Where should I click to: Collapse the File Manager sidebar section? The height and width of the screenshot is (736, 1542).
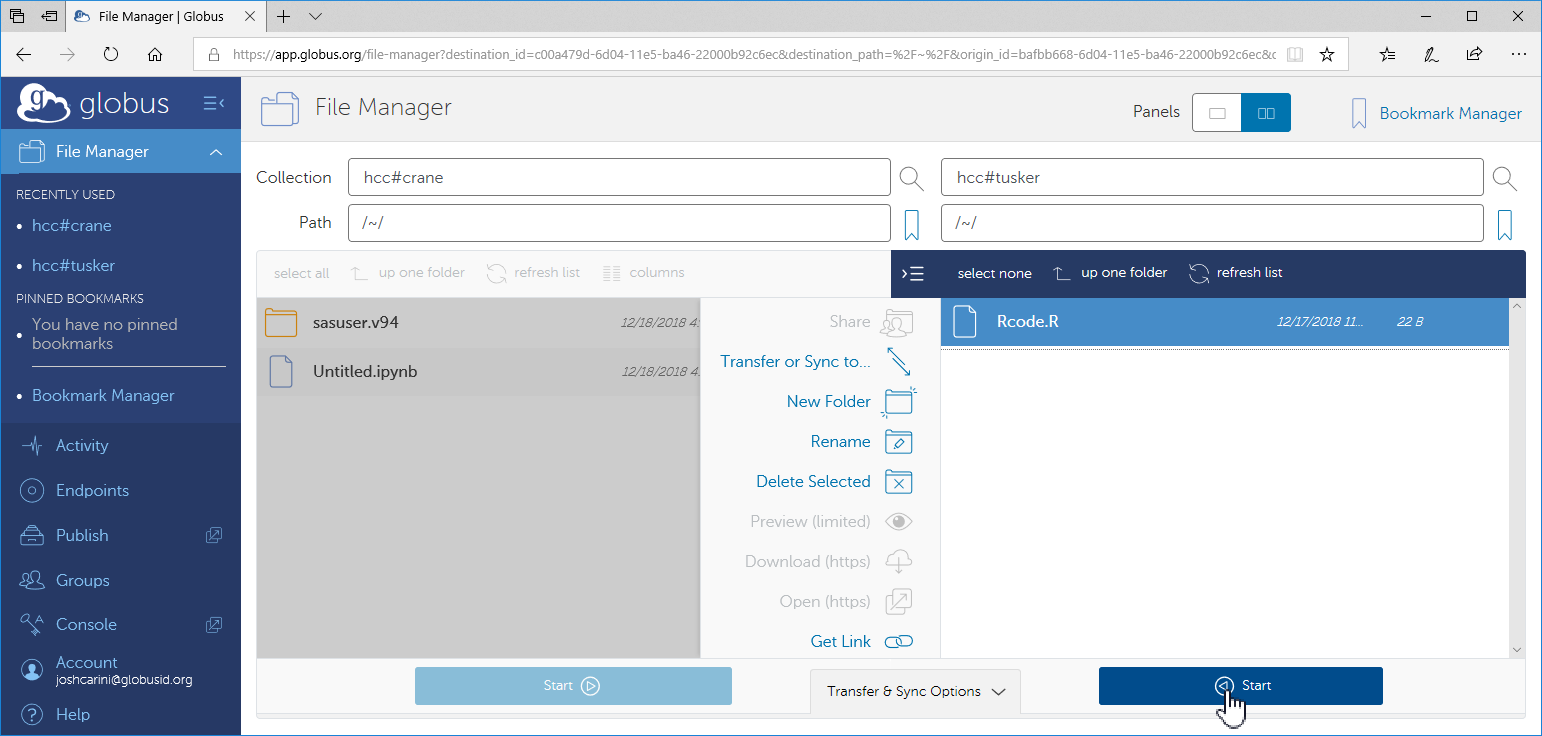215,152
